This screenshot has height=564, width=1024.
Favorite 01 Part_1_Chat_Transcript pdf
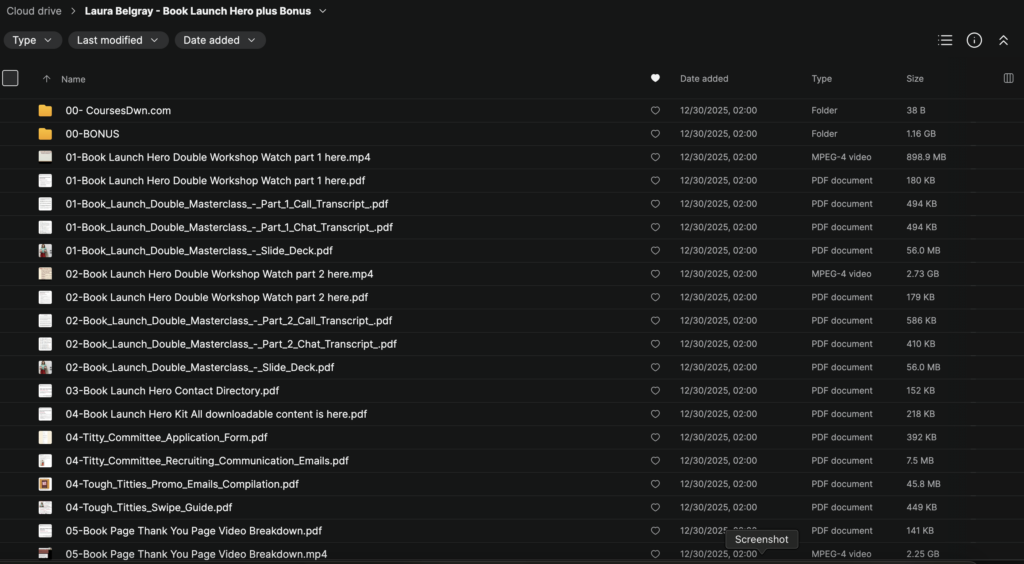(655, 227)
